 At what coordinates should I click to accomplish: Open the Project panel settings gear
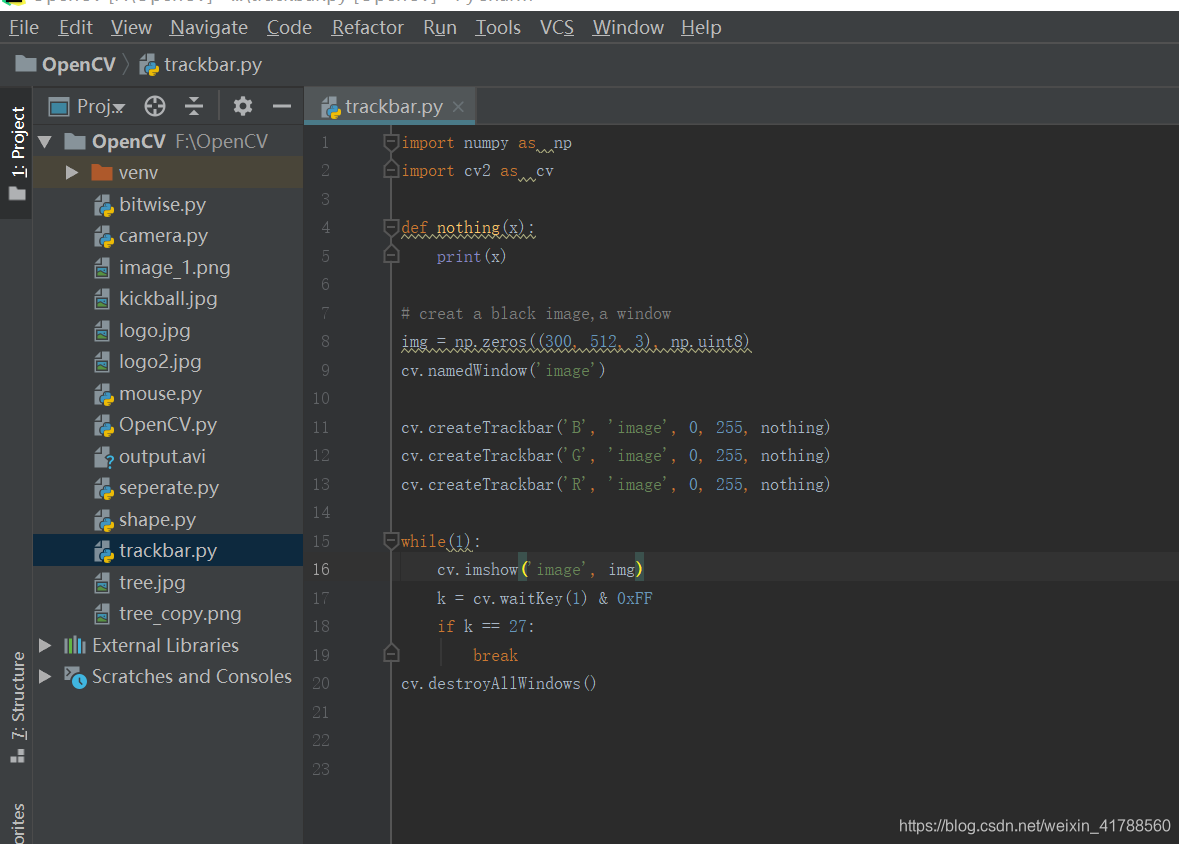pyautogui.click(x=243, y=106)
